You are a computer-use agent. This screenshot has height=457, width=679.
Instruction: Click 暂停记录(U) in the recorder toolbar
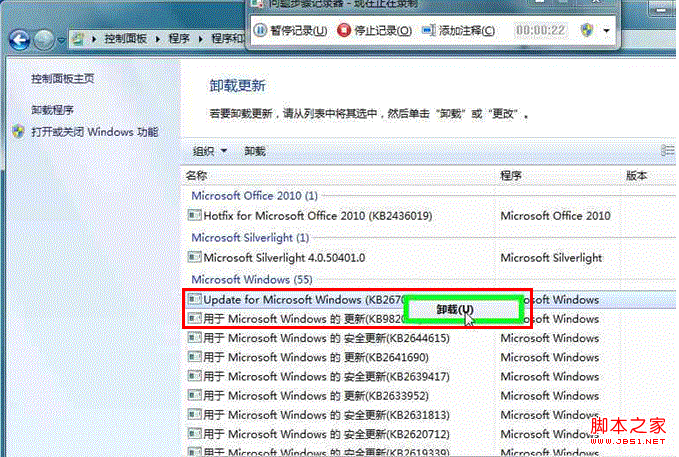click(290, 30)
